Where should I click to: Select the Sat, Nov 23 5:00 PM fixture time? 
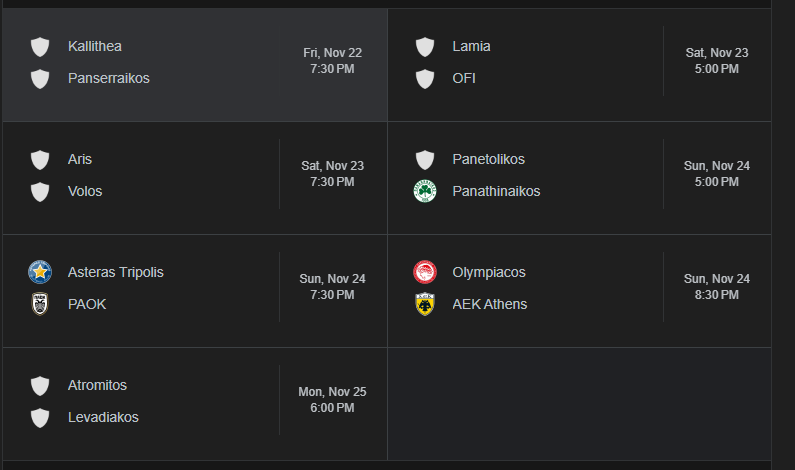point(717,61)
